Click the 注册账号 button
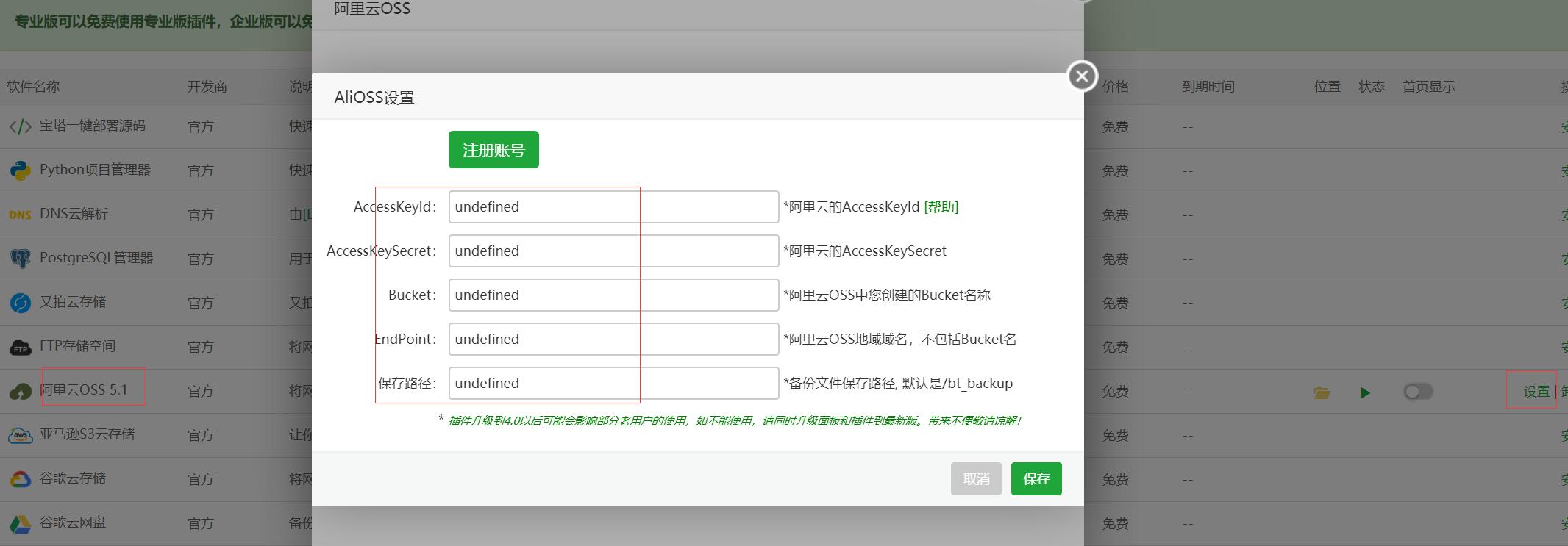This screenshot has height=546, width=1568. pyautogui.click(x=493, y=150)
